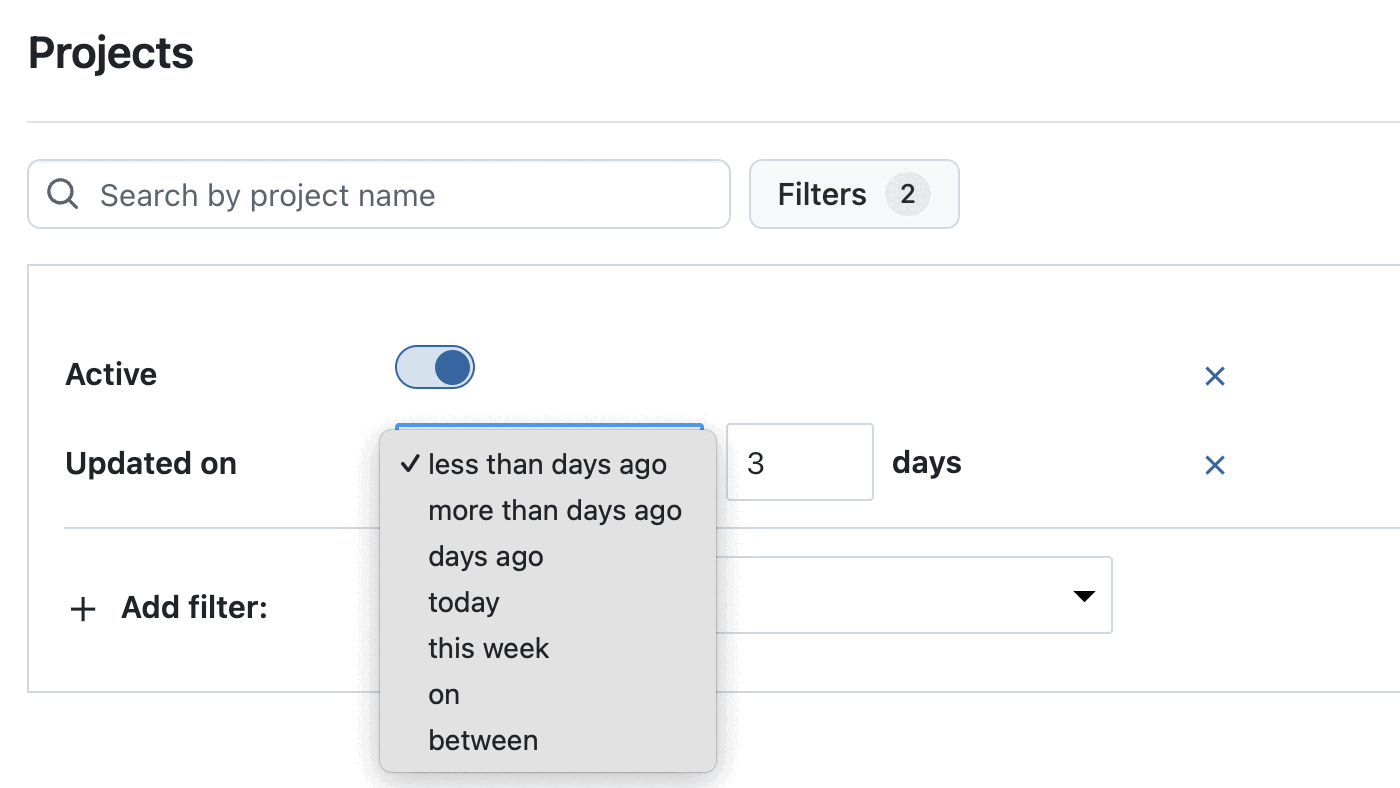
Task: Click the search magnifier icon
Action: [61, 193]
